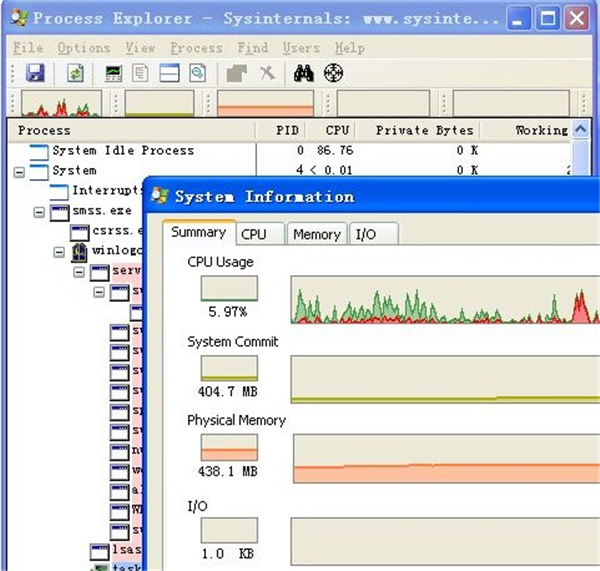Collapse the smss.exe tree node
Screen dimensions: 600x571
coord(38,212)
